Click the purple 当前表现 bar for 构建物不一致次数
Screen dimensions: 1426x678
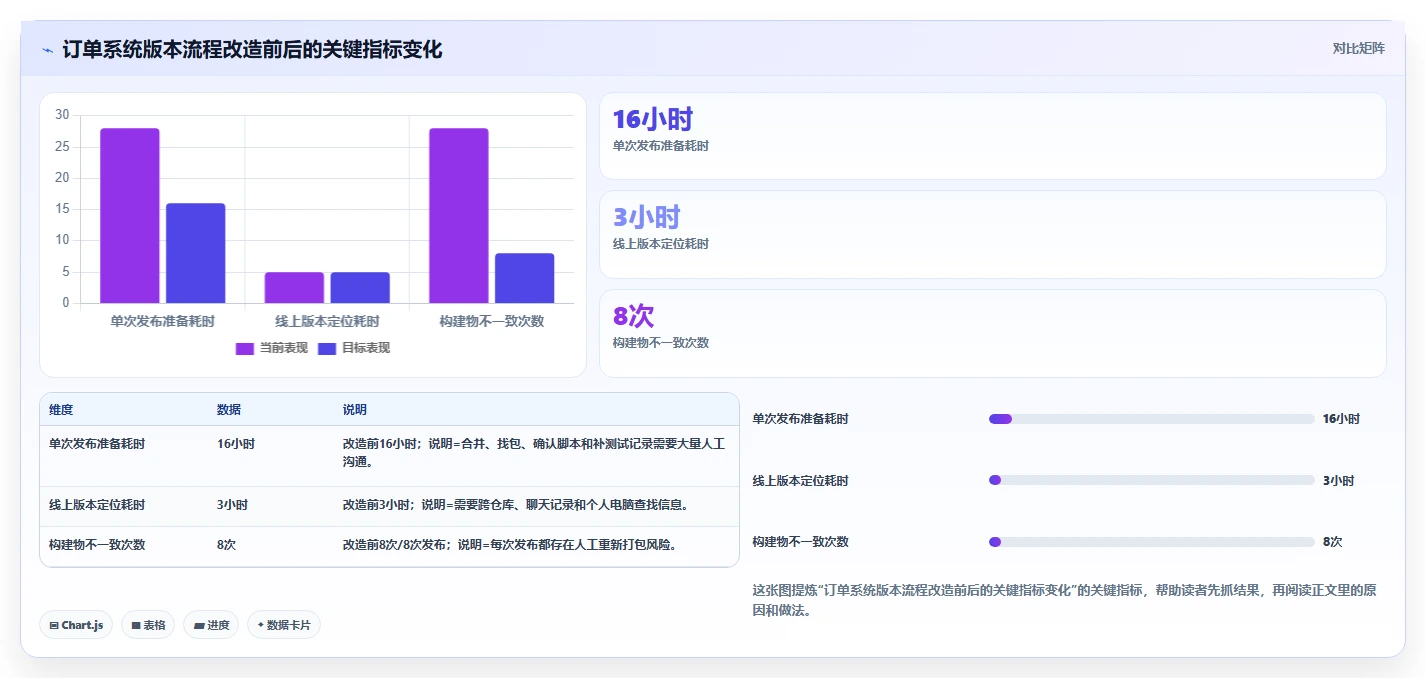tap(459, 215)
